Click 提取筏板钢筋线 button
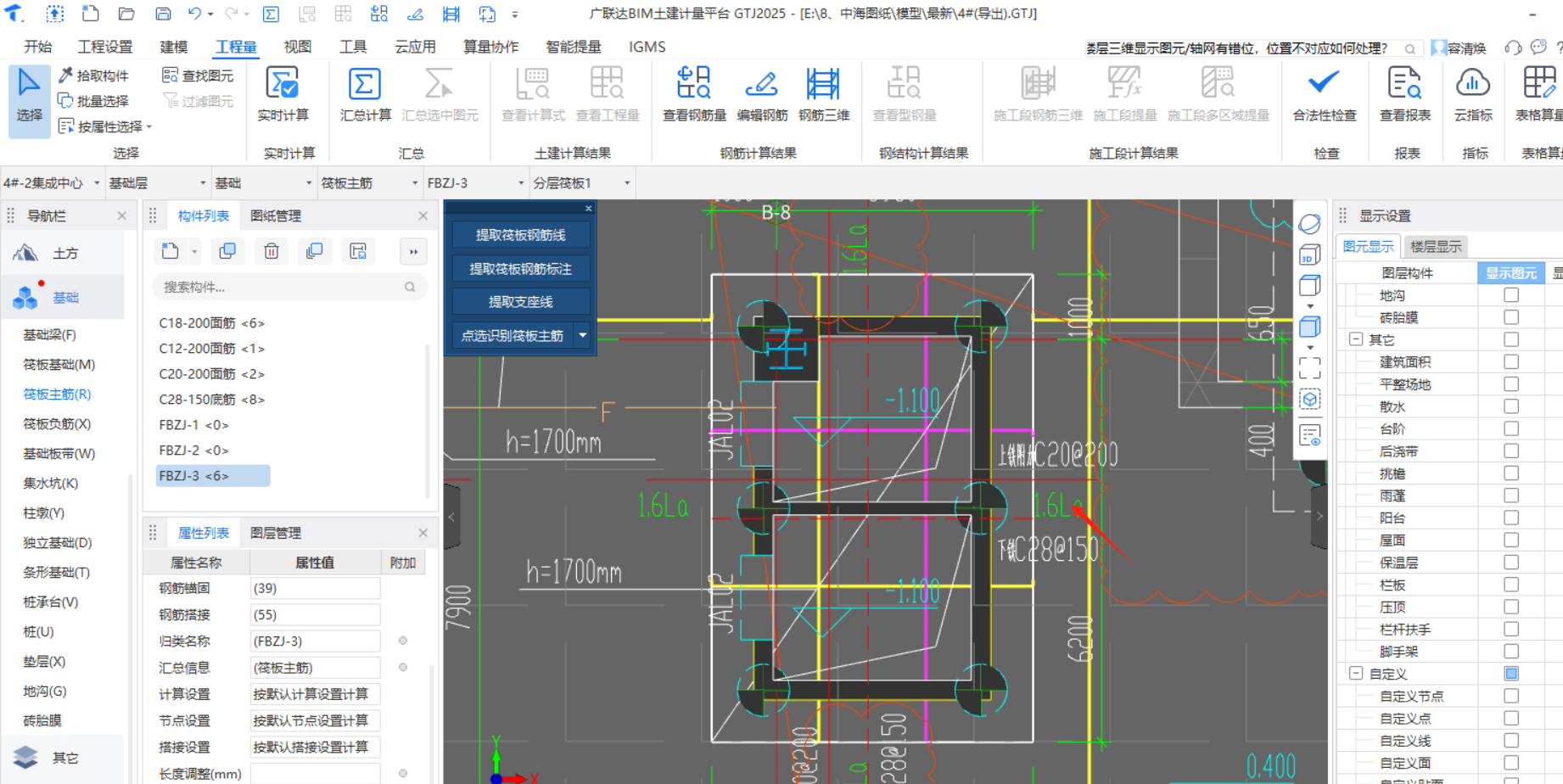 pos(520,234)
